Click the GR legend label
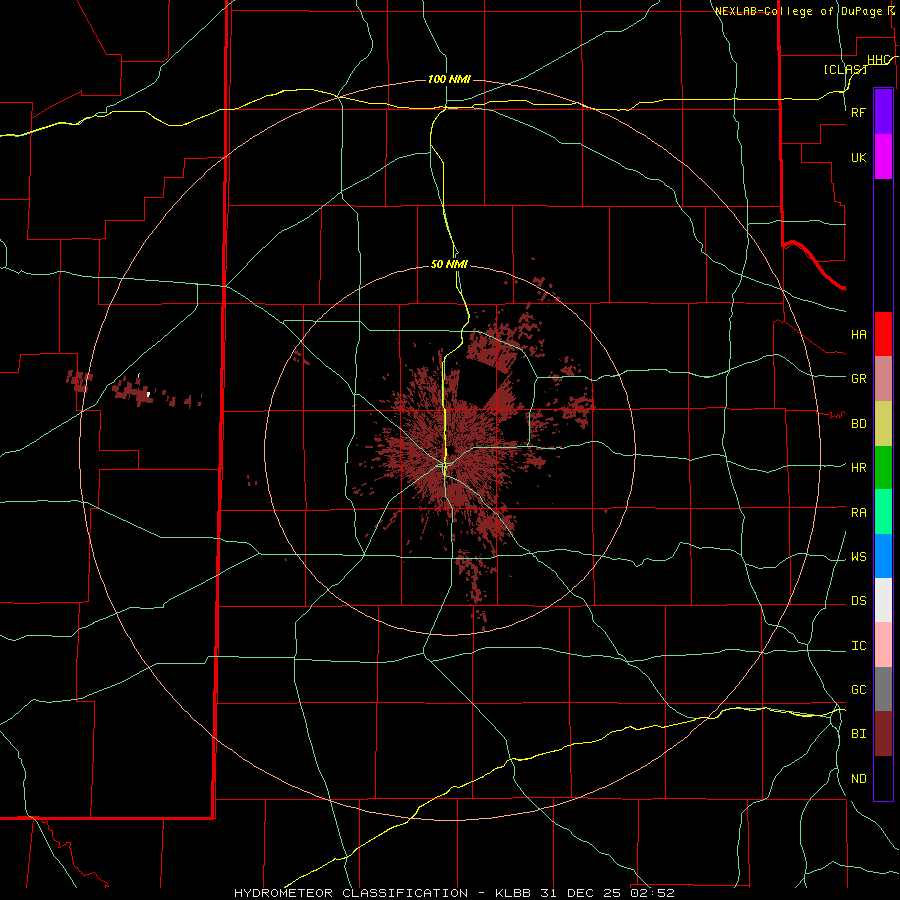This screenshot has height=900, width=900. click(x=858, y=379)
